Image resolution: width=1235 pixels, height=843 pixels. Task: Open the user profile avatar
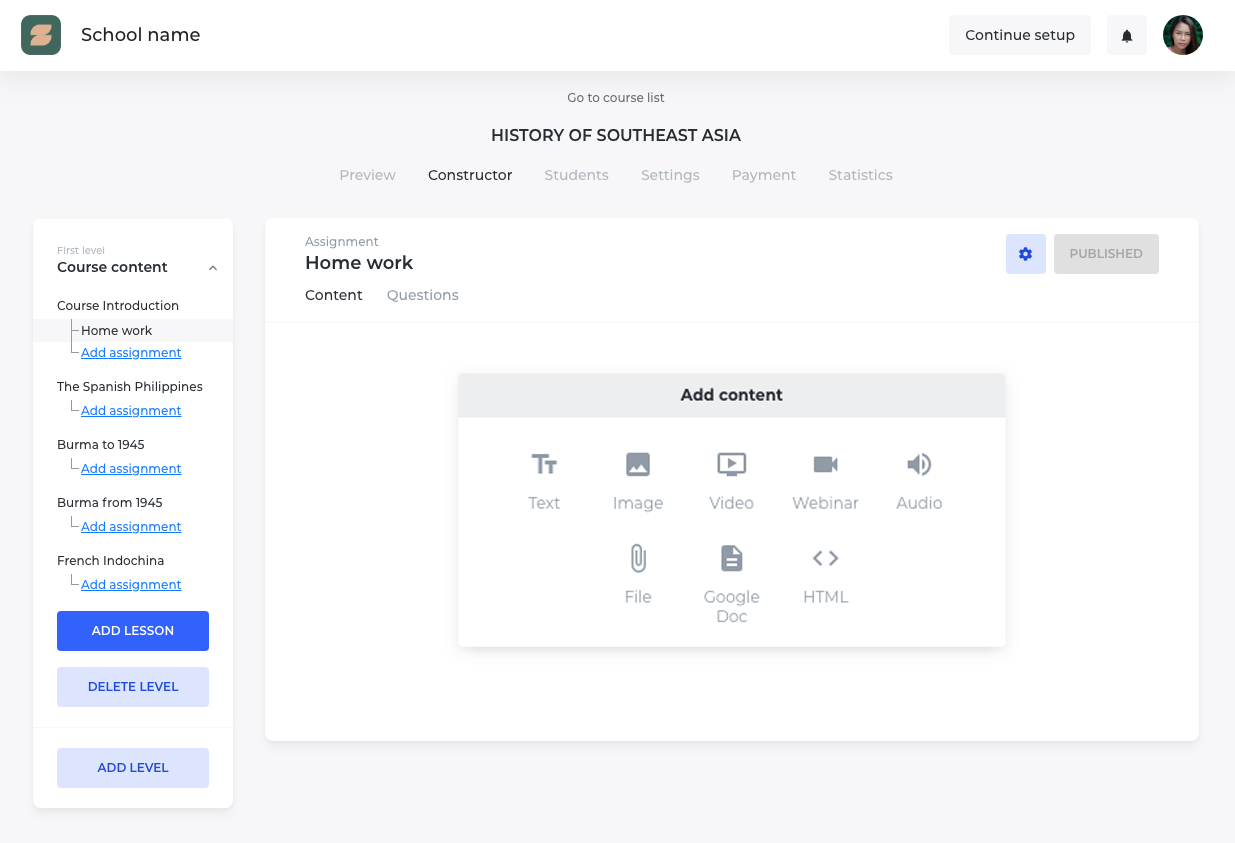coord(1182,34)
